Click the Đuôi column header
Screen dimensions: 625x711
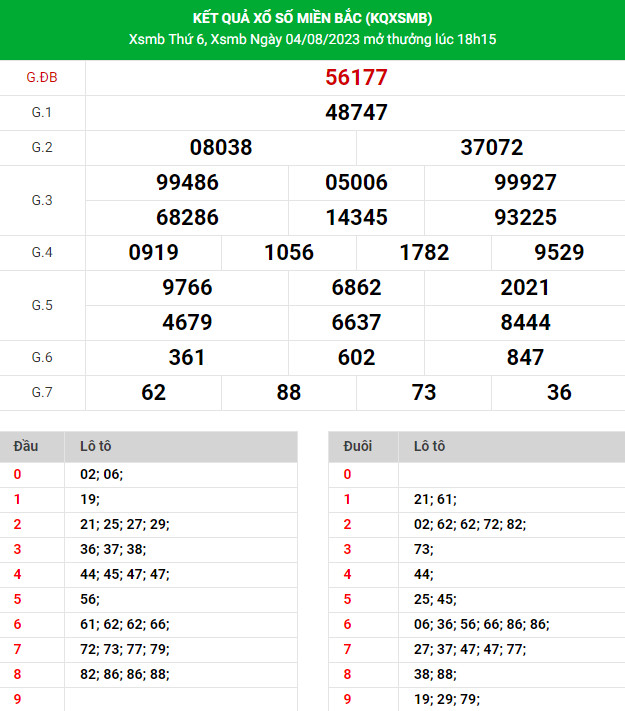(x=358, y=446)
